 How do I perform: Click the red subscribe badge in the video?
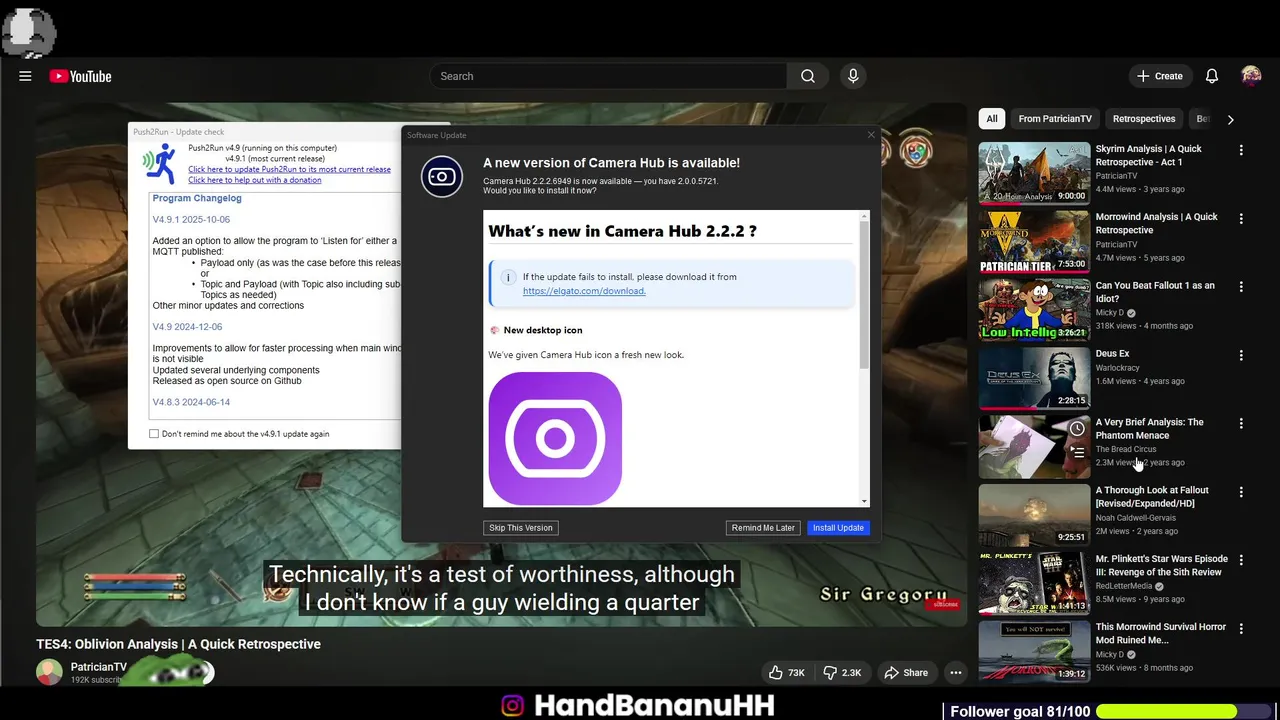pyautogui.click(x=940, y=604)
